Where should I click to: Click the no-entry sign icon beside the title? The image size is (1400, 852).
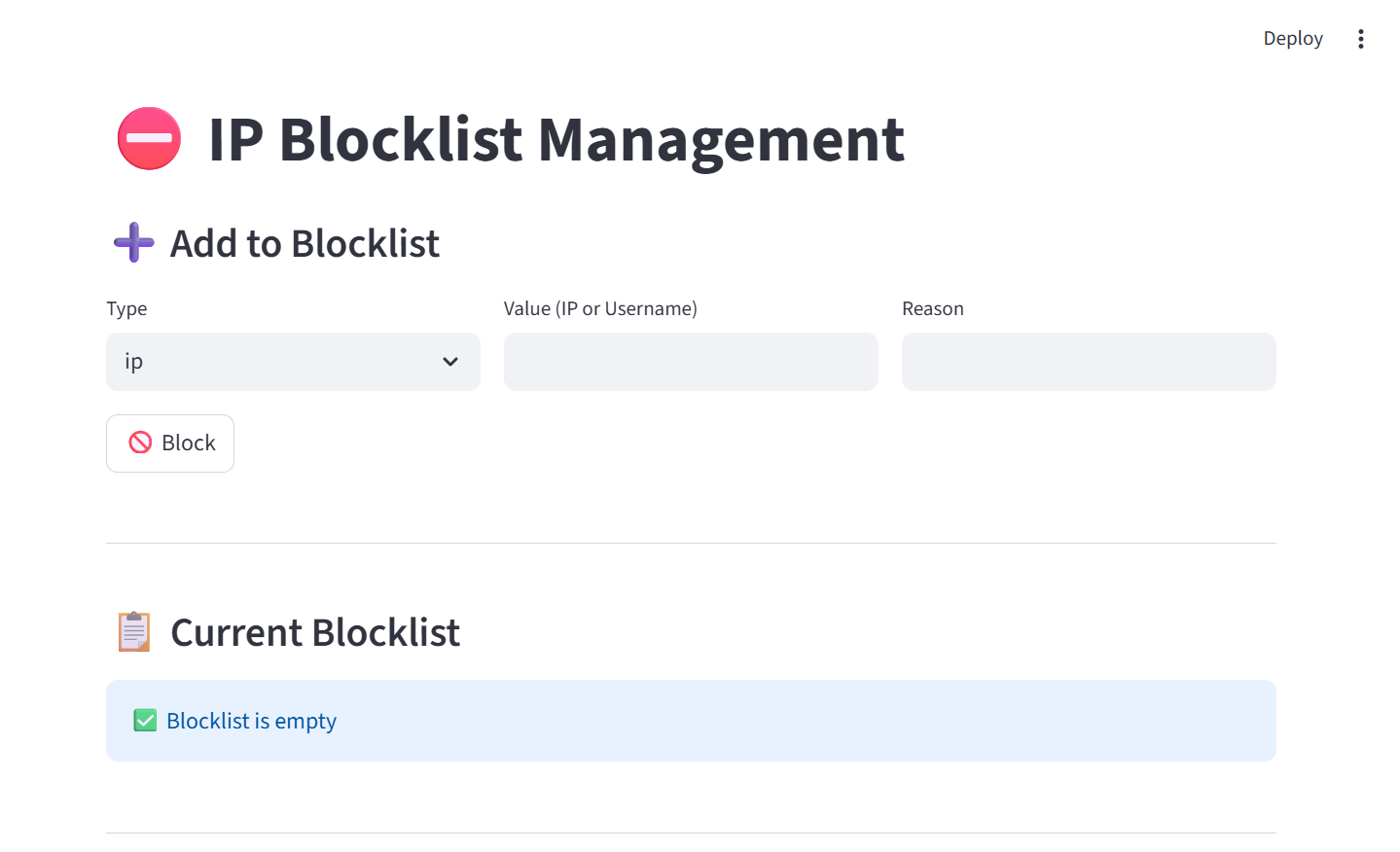tap(148, 138)
